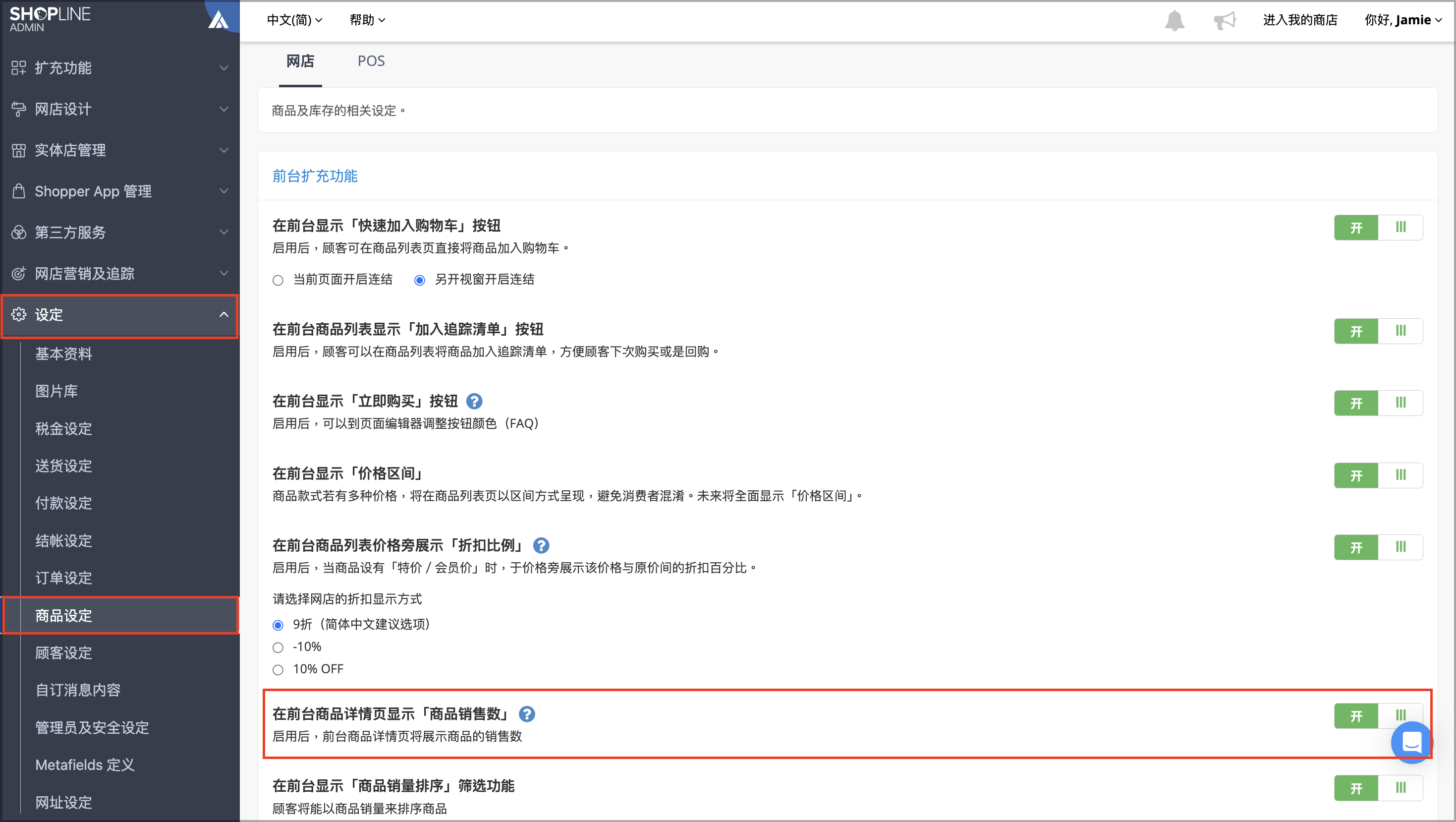Toggle 商品销量排序 filter switch
Screen dimensions: 1456x822
click(x=1378, y=788)
